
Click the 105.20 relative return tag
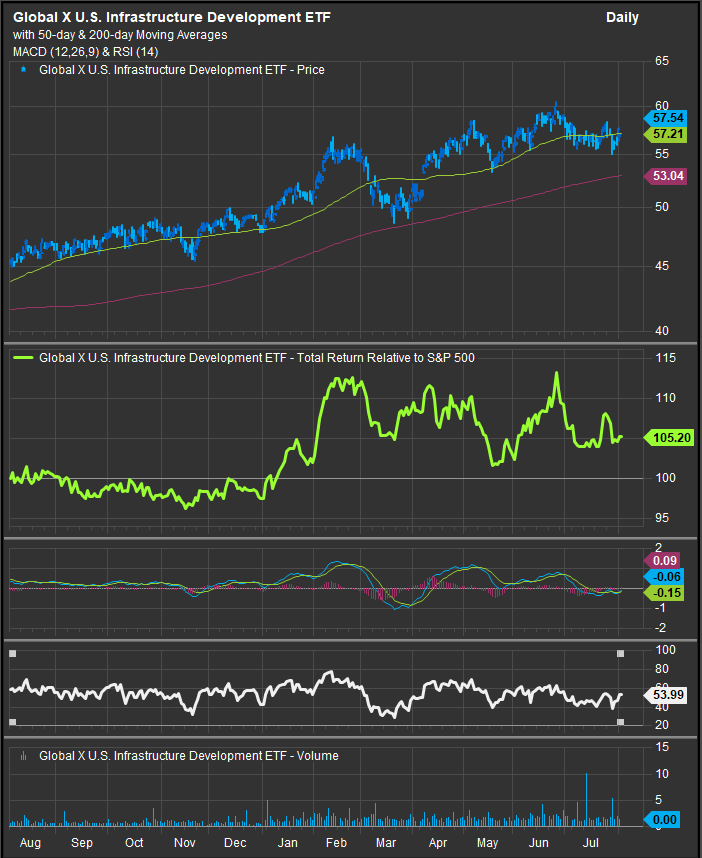coord(669,438)
